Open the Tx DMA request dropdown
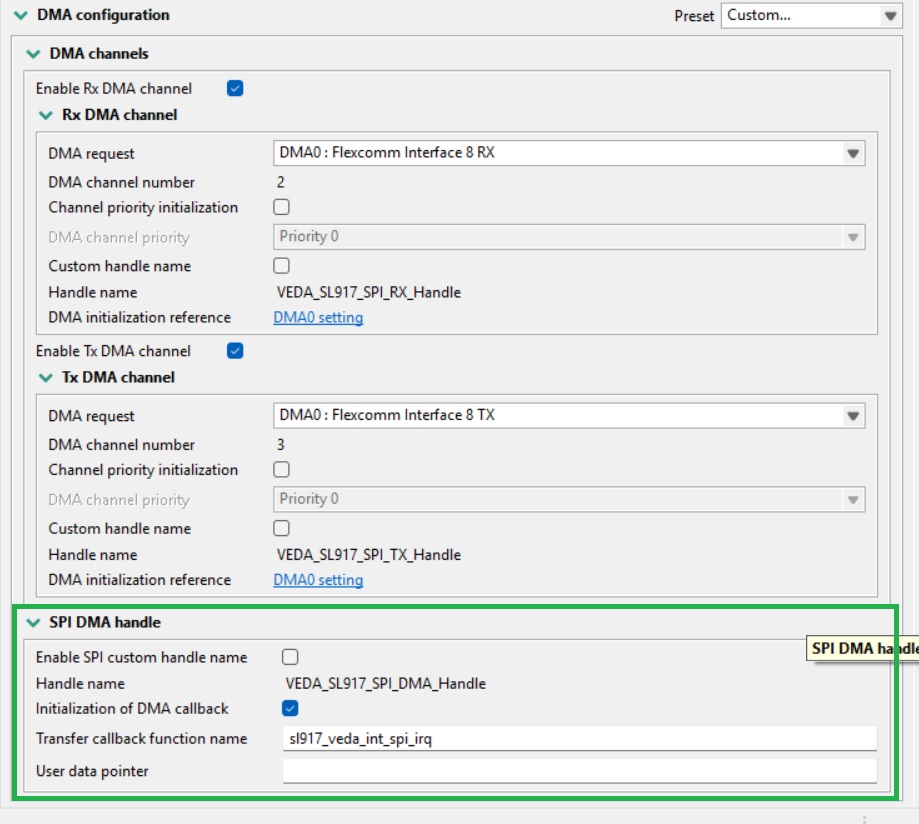Viewport: 919px width, 824px height. pos(853,415)
